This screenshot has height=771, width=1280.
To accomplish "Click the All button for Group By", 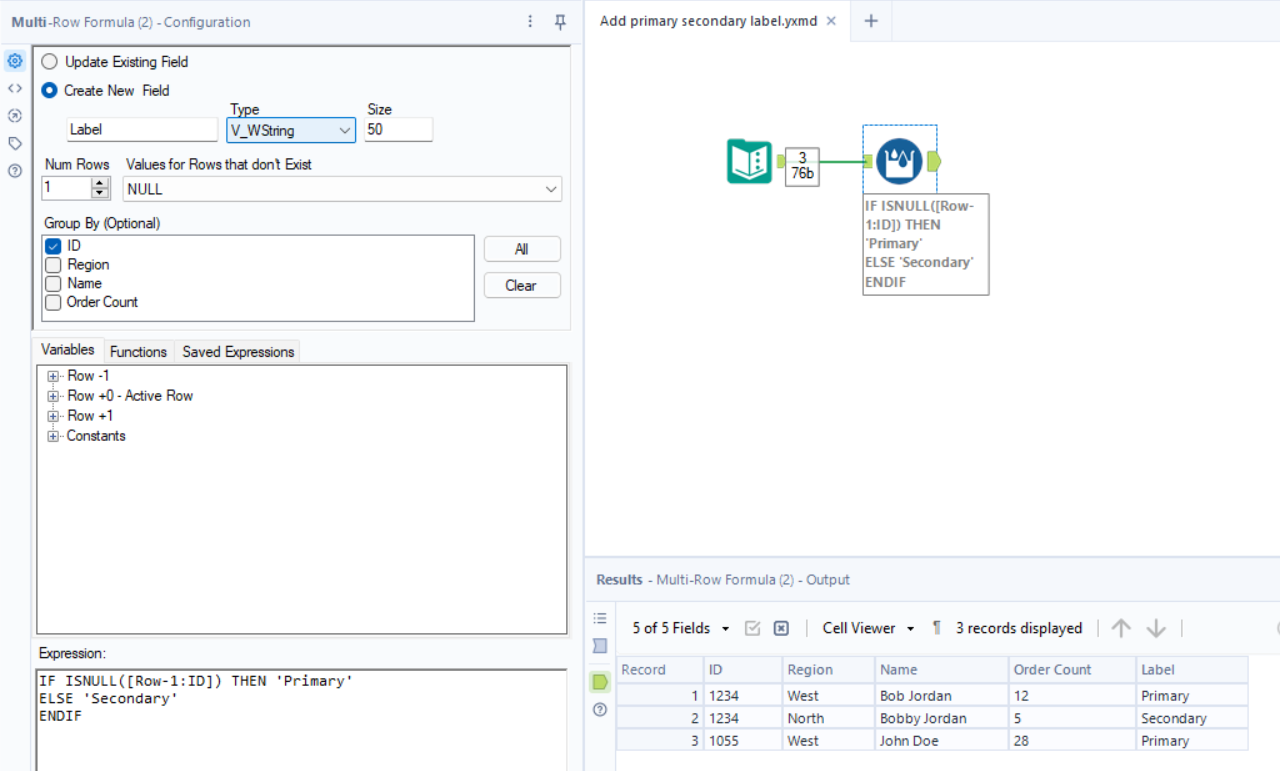I will [521, 248].
